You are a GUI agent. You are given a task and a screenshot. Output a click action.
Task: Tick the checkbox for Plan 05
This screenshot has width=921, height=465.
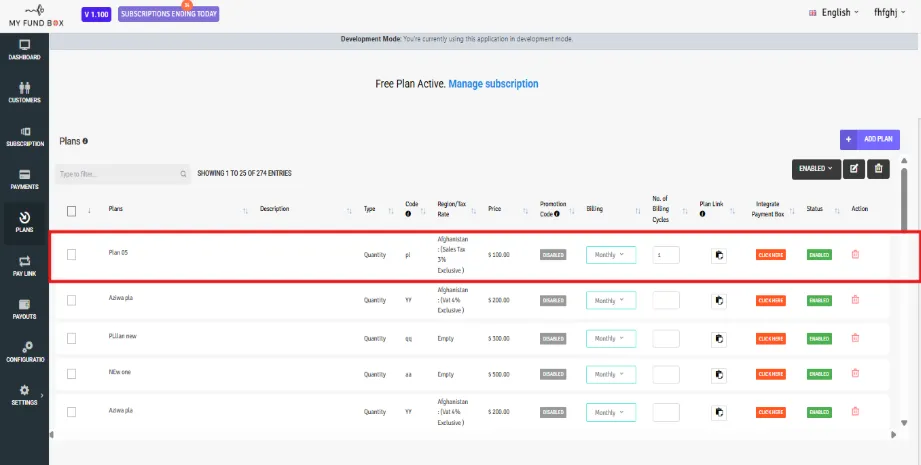point(72,255)
